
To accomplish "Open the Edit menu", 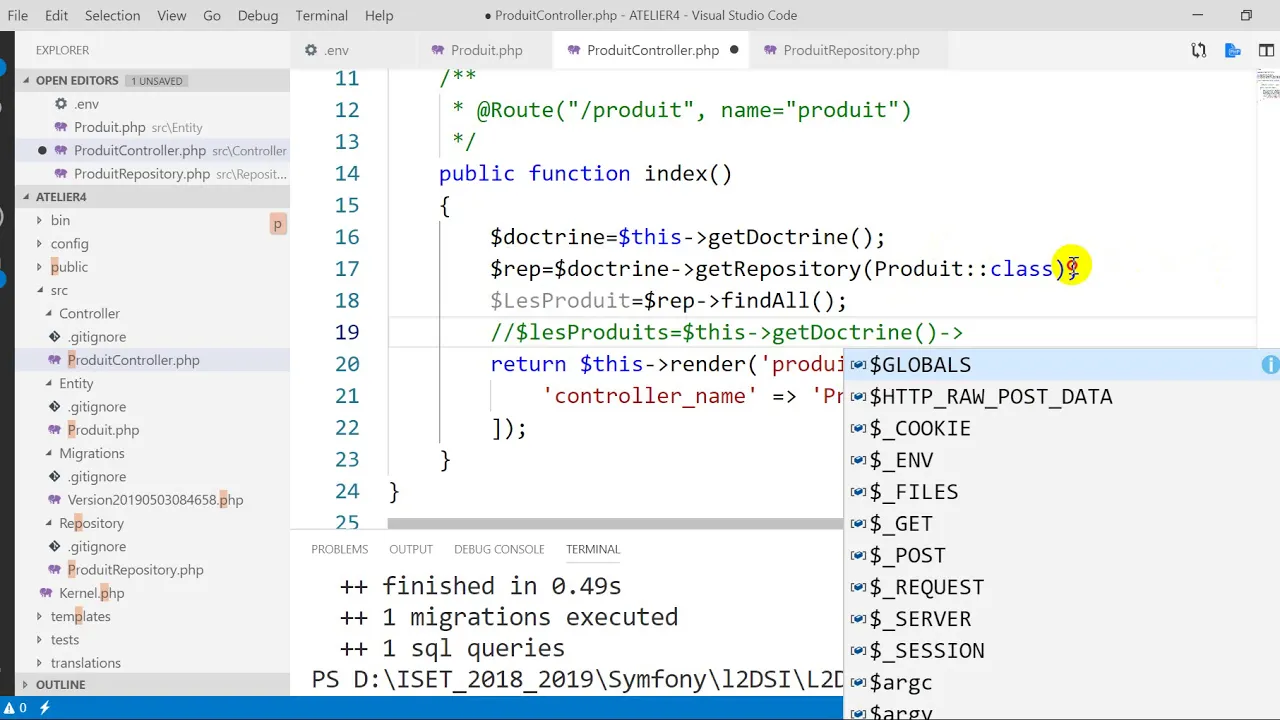I will pos(56,15).
